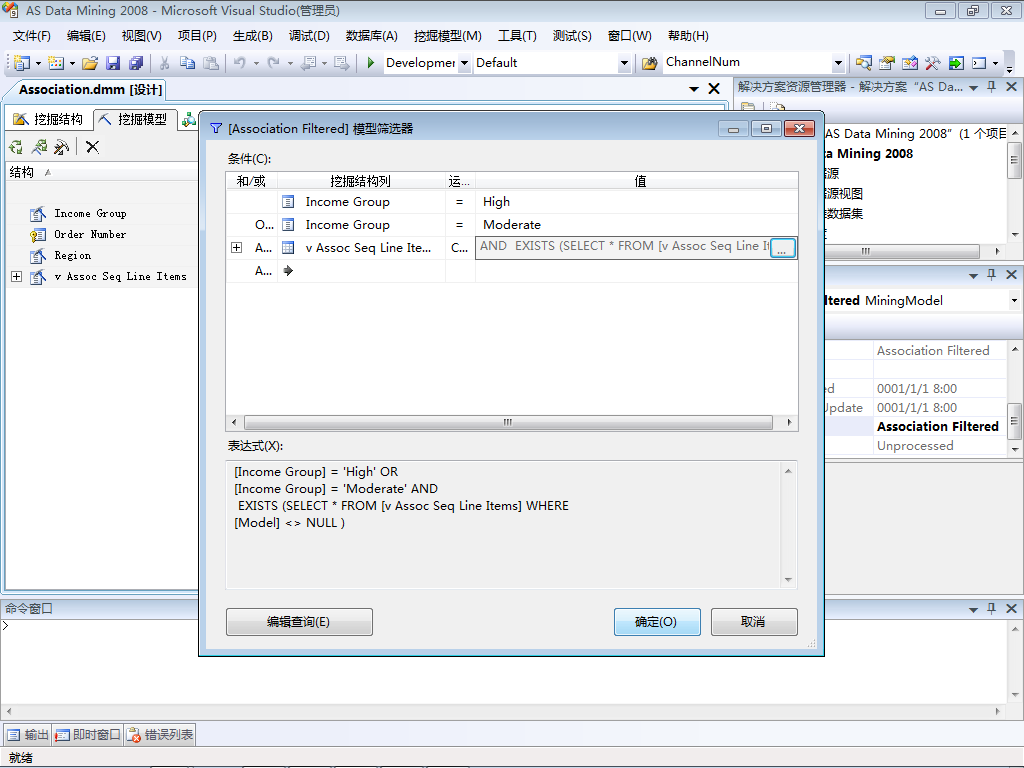1024x768 pixels.
Task: Click the Delete X icon in mining toolbar
Action: [x=92, y=147]
